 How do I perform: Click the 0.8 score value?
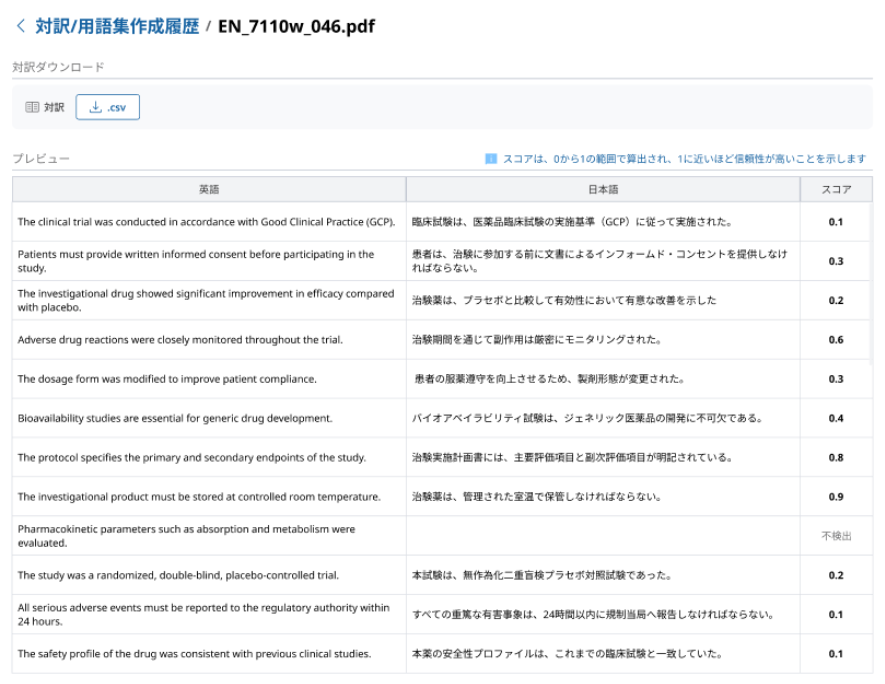(836, 458)
